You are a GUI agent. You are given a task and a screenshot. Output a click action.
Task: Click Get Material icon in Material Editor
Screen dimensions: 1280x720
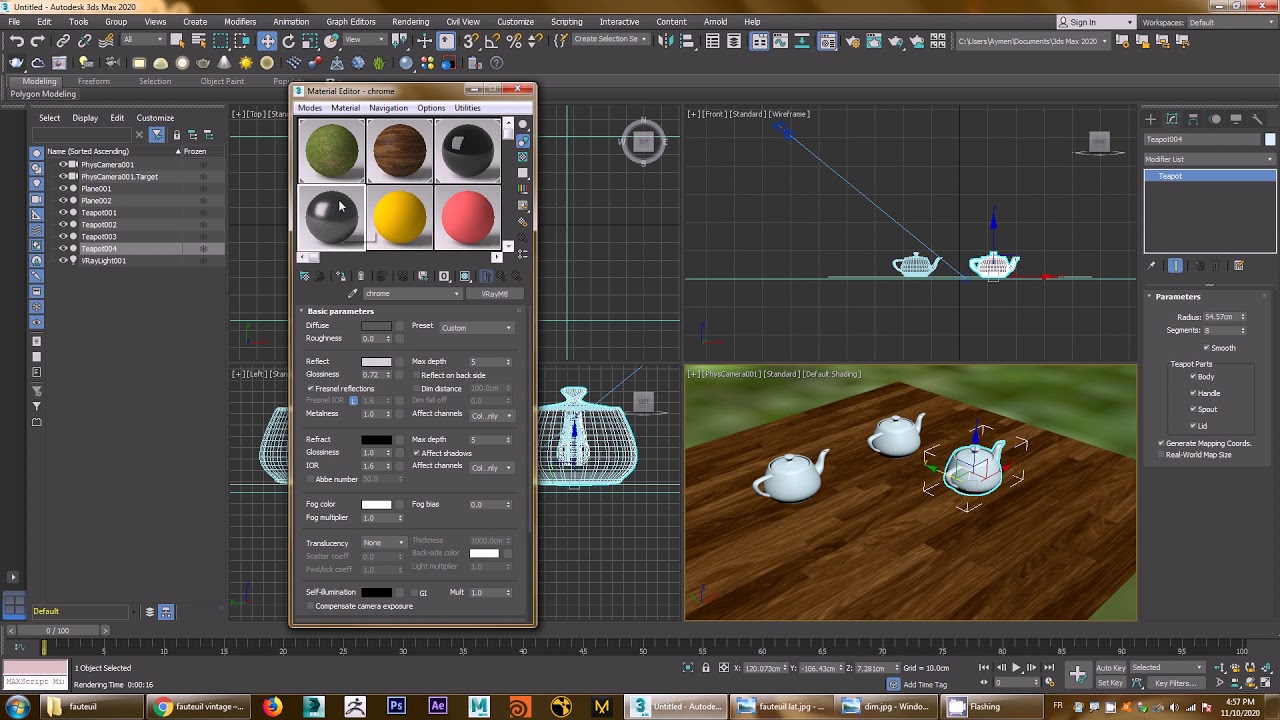point(305,276)
